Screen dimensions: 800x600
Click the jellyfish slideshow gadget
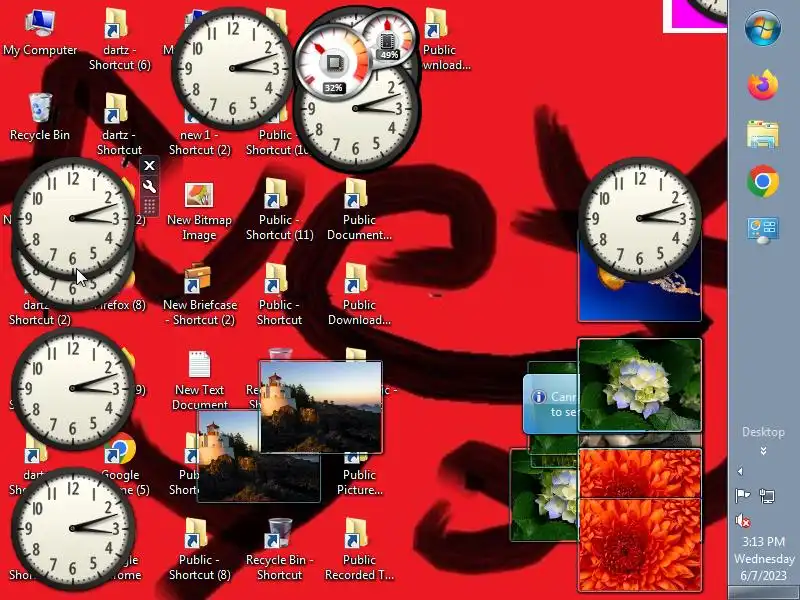[x=640, y=300]
